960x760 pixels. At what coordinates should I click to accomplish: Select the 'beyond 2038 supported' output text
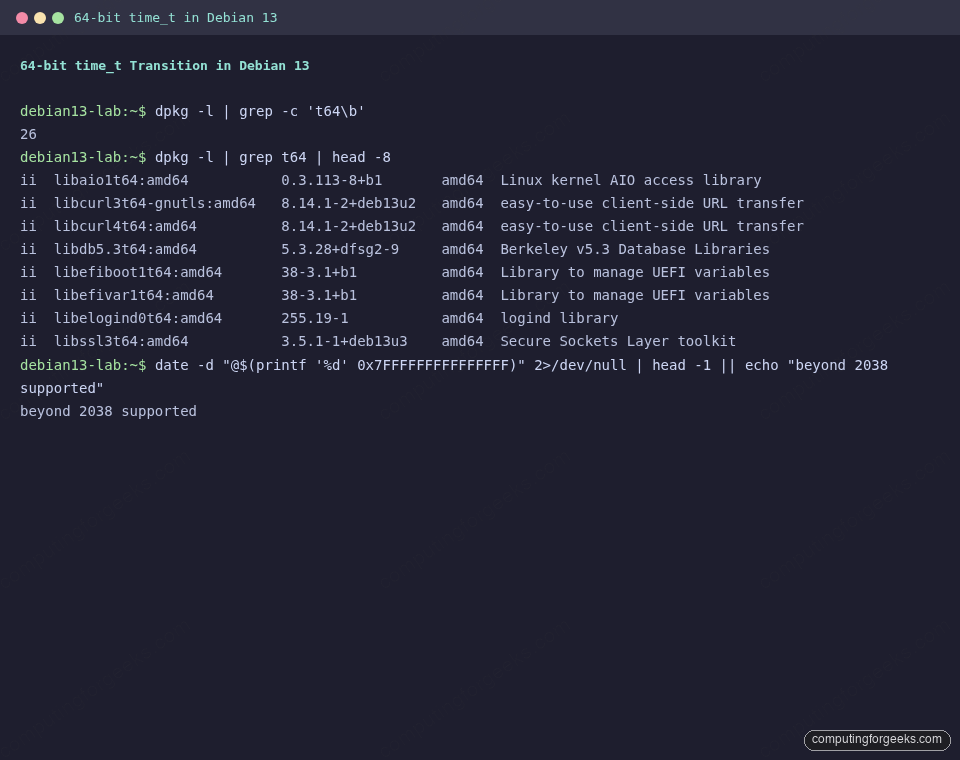point(108,411)
